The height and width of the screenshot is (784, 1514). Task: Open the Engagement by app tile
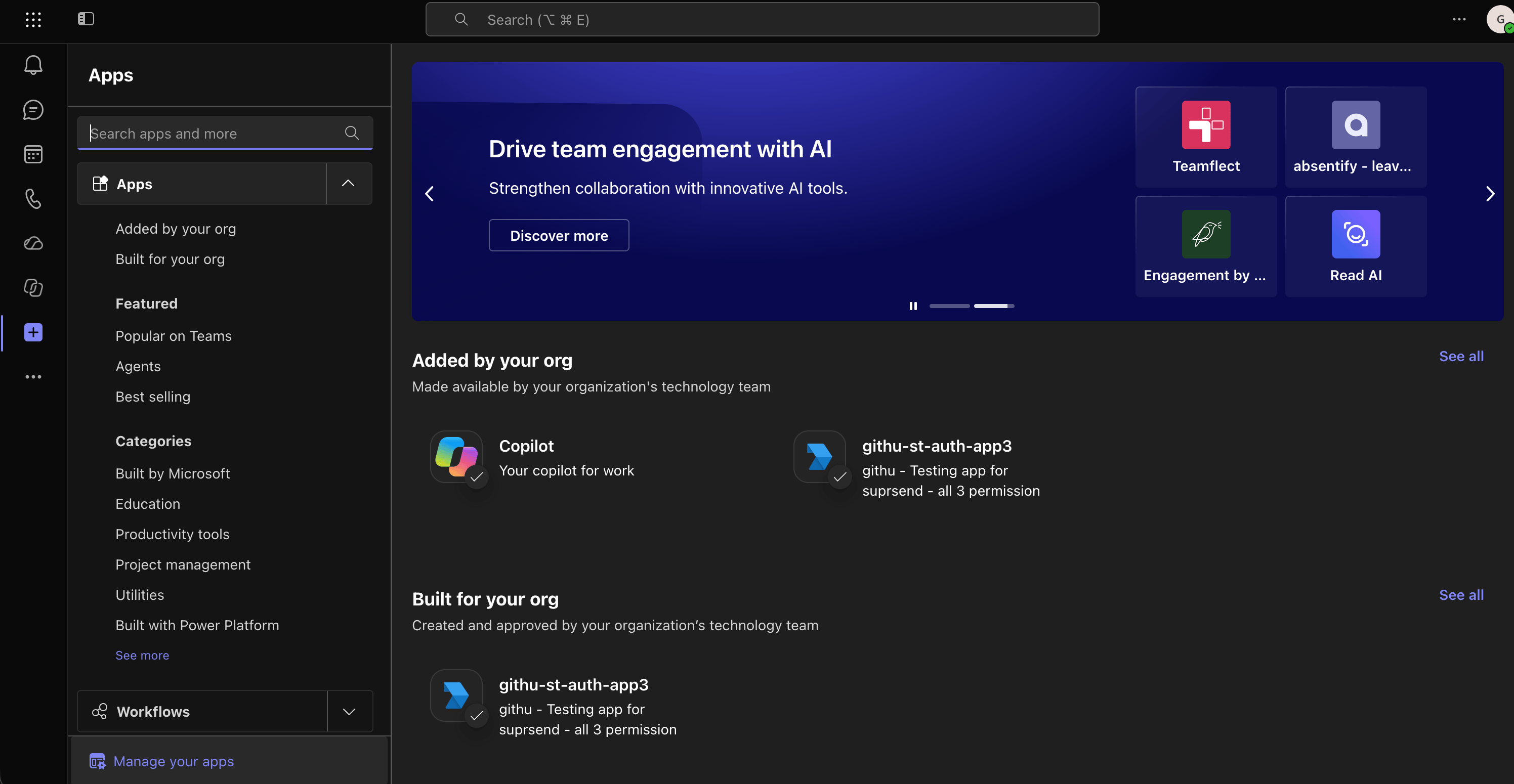1206,246
